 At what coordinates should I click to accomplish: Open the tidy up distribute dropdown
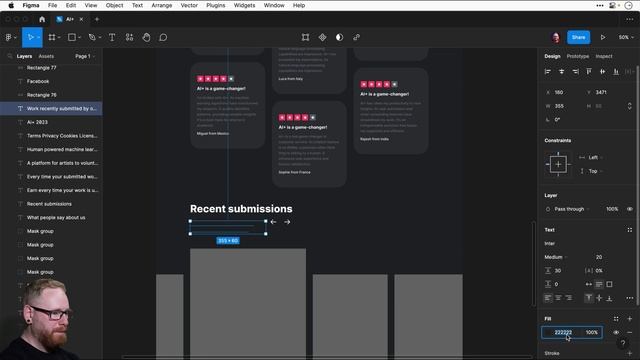629,72
